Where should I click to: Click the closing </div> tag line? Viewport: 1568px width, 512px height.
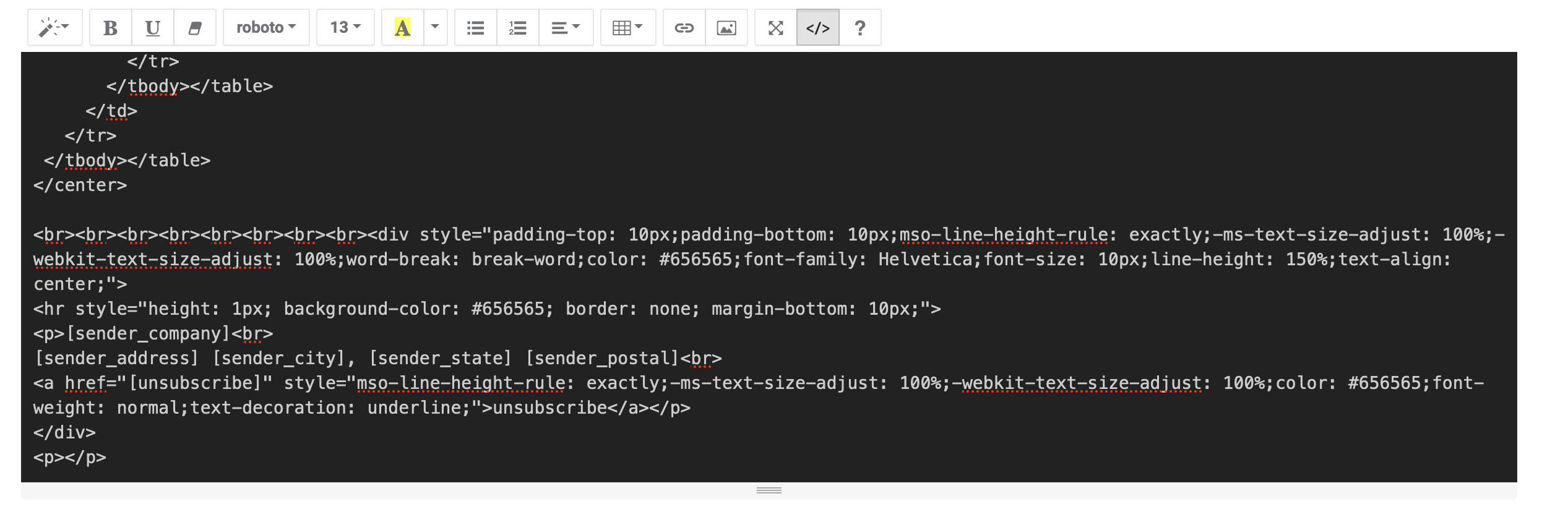64,433
